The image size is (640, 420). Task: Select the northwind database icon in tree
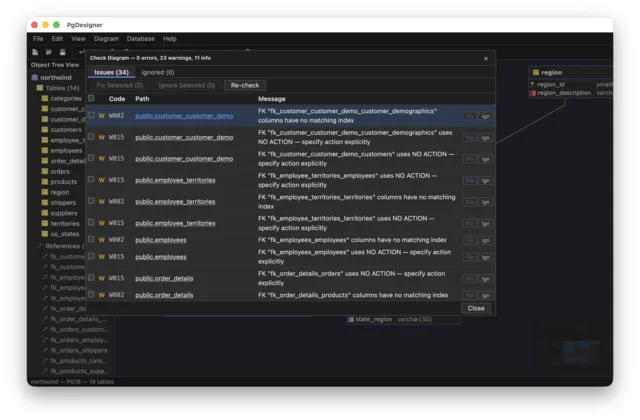(x=35, y=77)
